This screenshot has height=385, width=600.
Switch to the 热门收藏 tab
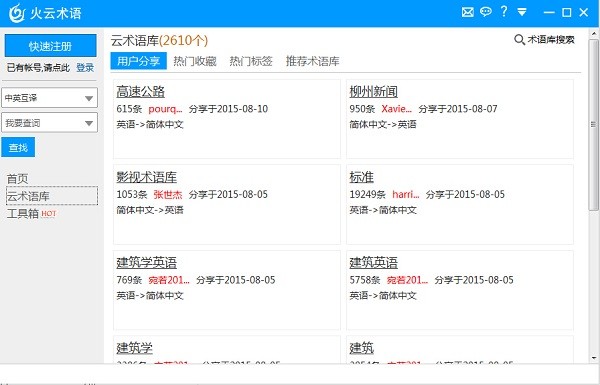pos(195,61)
